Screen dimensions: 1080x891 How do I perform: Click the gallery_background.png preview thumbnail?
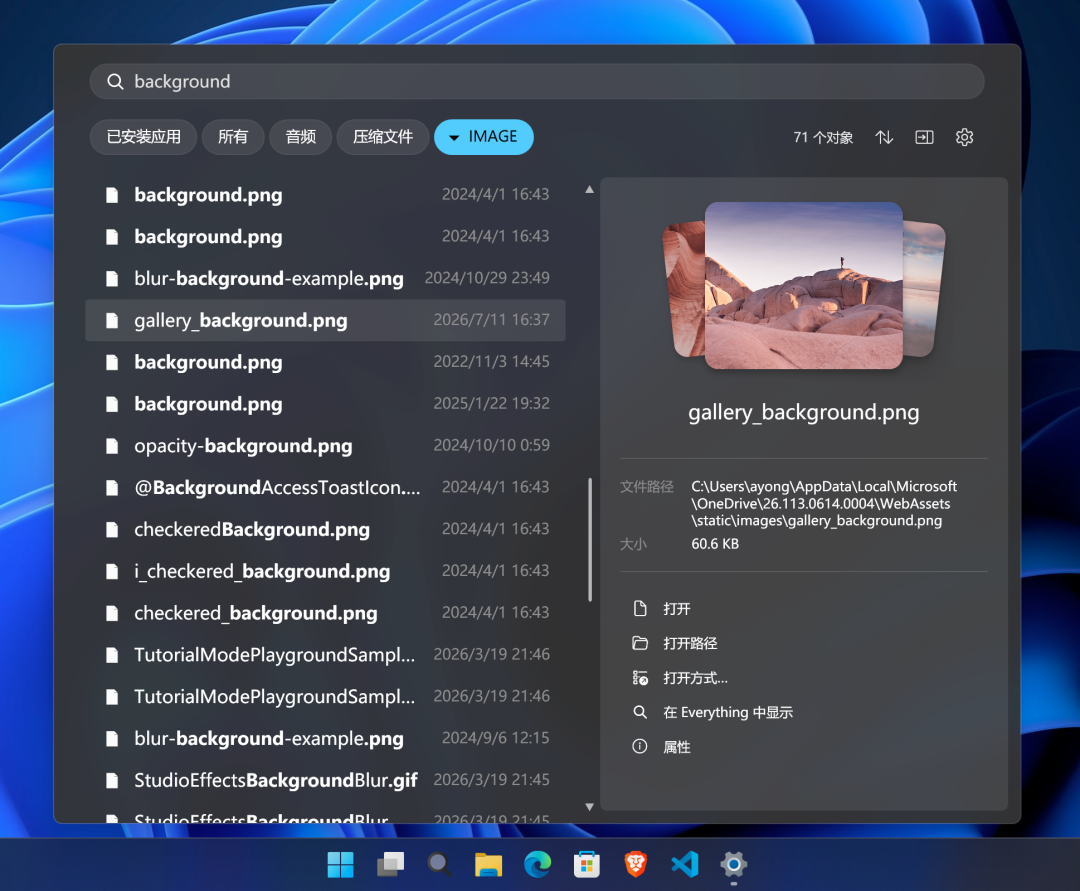pyautogui.click(x=804, y=285)
